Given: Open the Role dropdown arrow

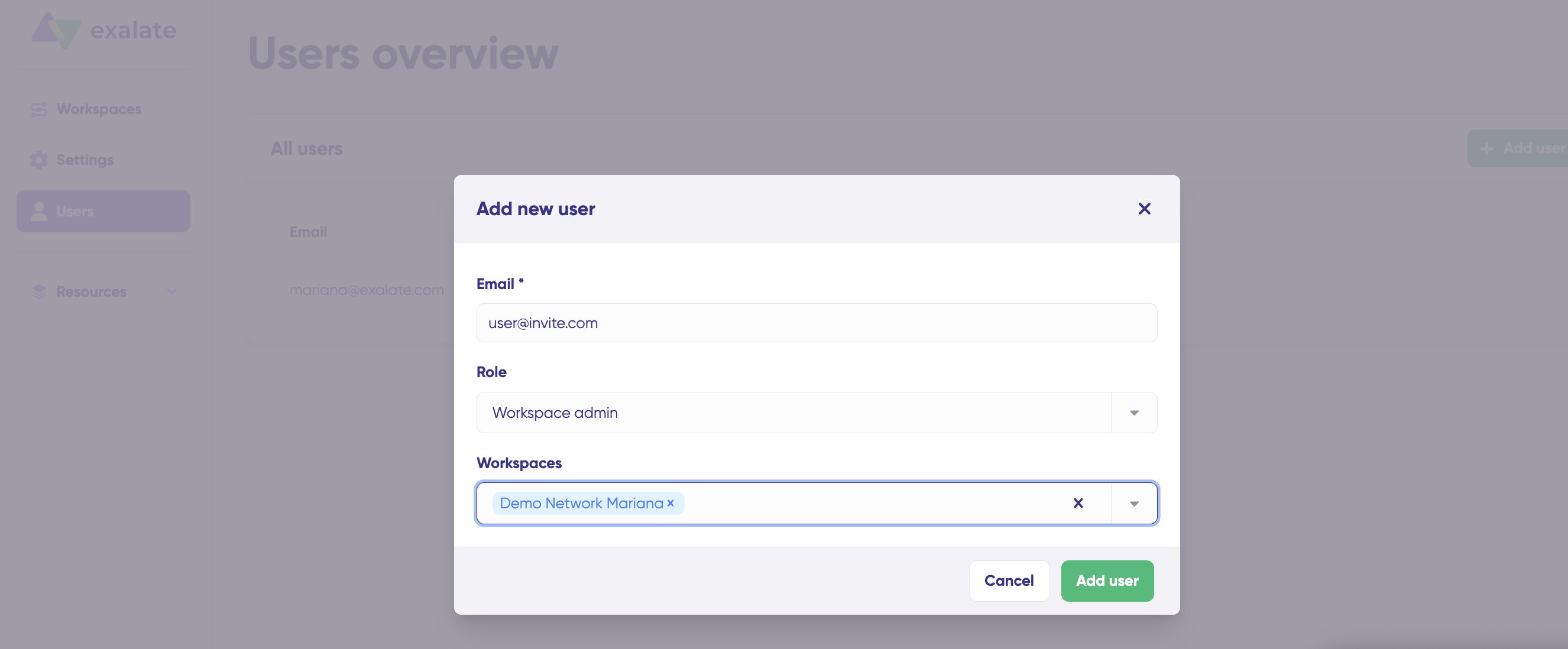Looking at the screenshot, I should (1133, 413).
